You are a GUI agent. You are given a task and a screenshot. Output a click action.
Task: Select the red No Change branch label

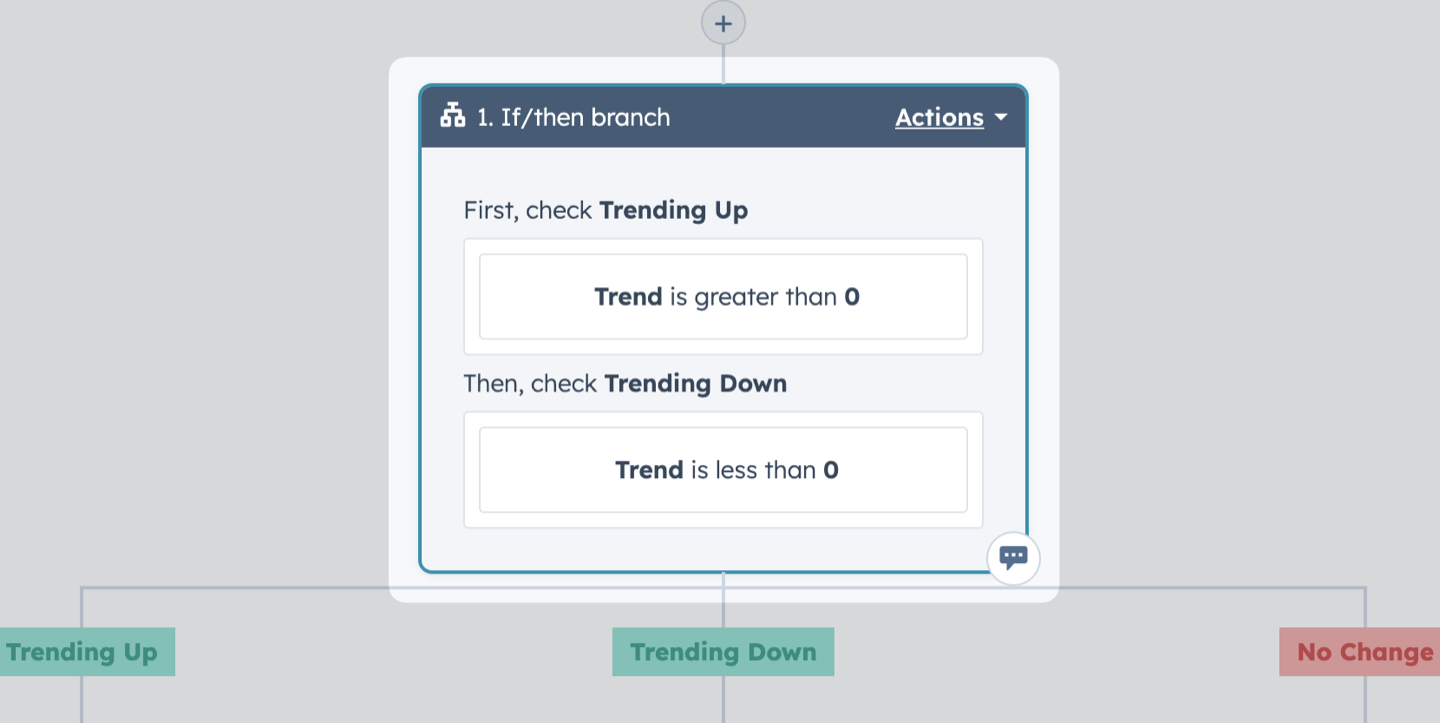pyautogui.click(x=1362, y=652)
